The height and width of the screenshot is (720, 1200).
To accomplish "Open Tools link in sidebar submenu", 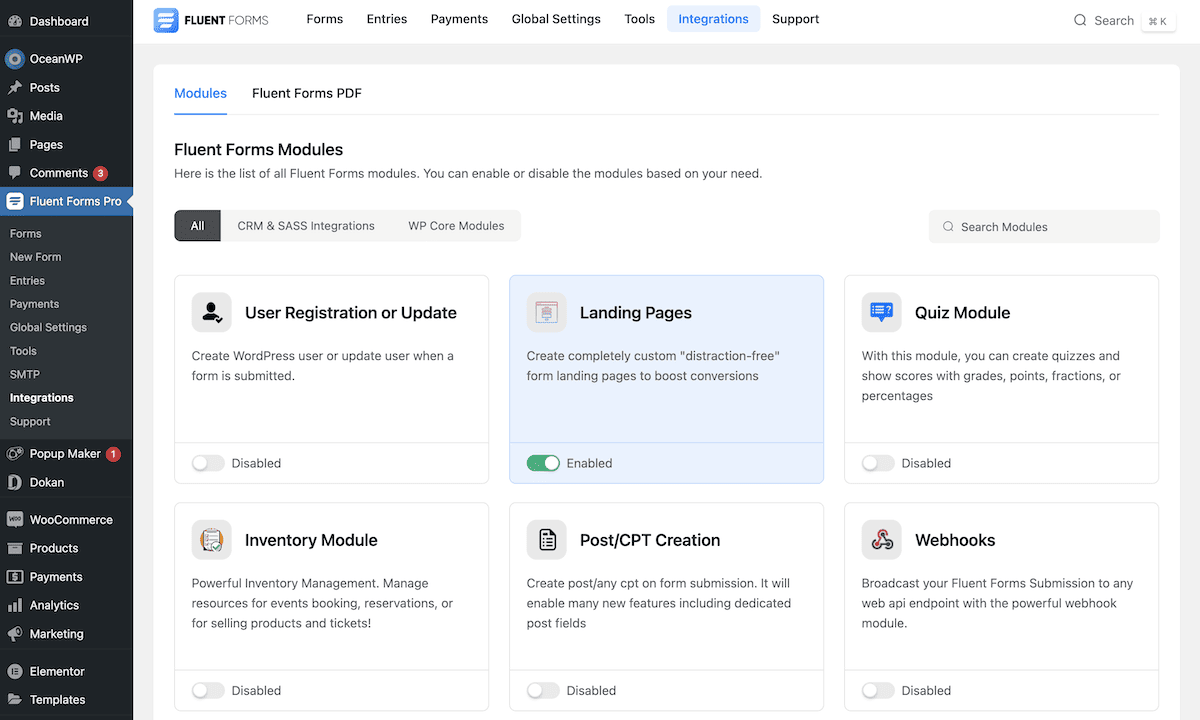I will coord(23,351).
